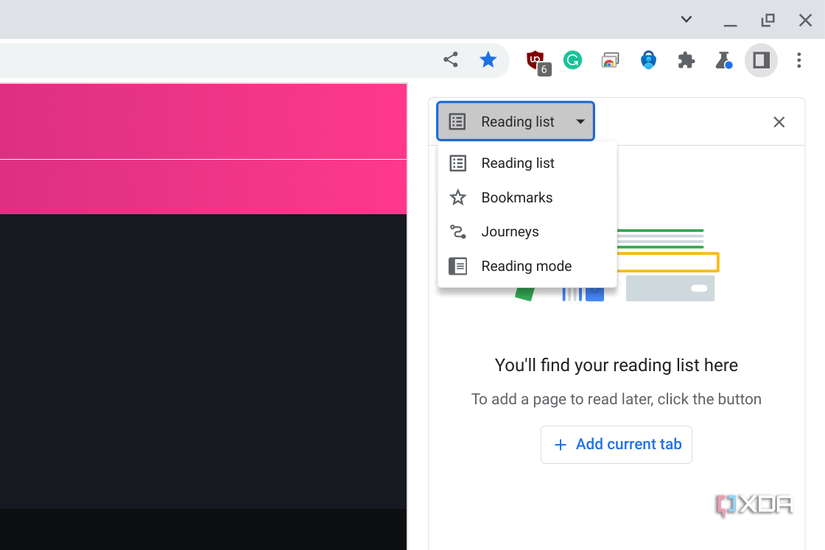Viewport: 825px width, 550px height.
Task: Click the rainbow tabs extension icon
Action: (610, 61)
